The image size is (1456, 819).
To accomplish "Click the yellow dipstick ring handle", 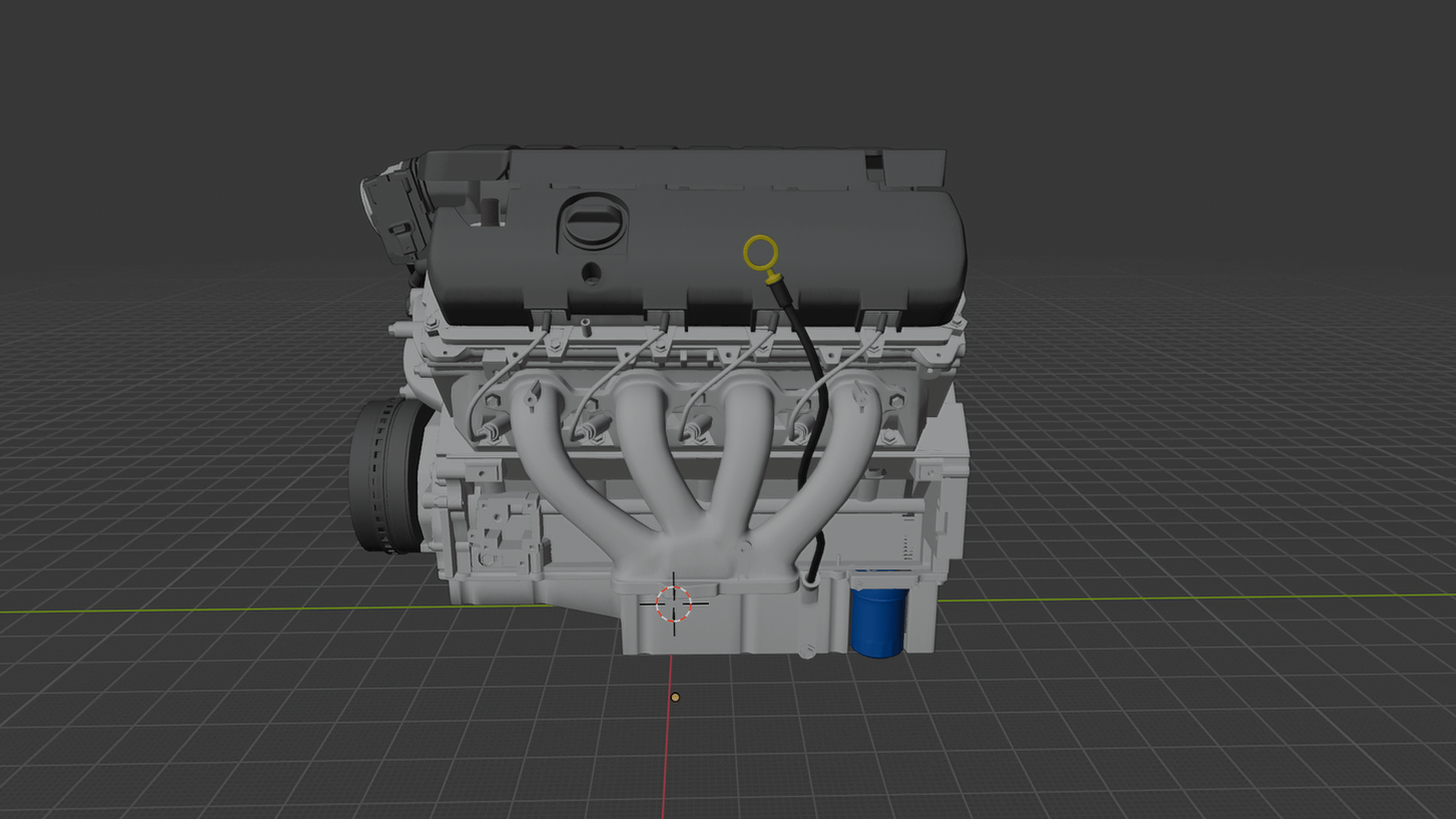I will pyautogui.click(x=761, y=253).
